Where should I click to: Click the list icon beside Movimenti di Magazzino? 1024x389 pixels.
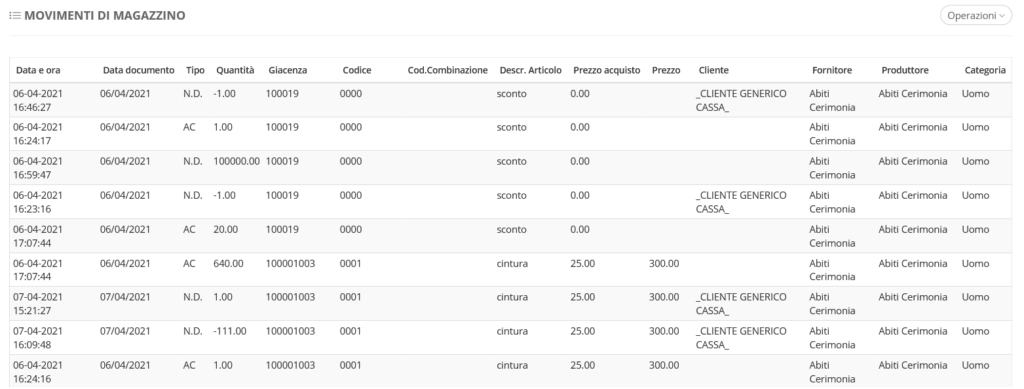click(14, 16)
